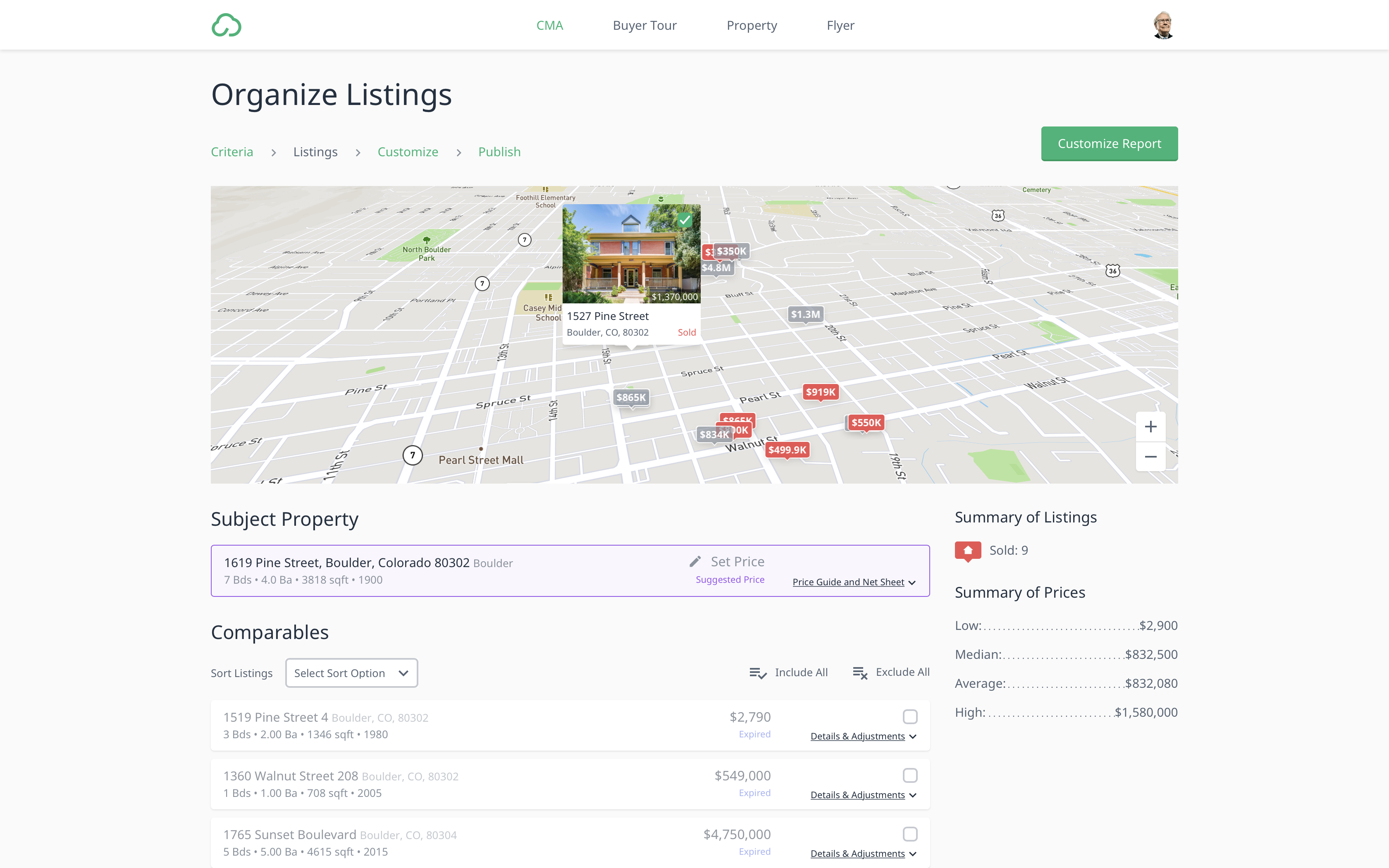Click the $919K map price marker
The height and width of the screenshot is (868, 1389).
(820, 392)
